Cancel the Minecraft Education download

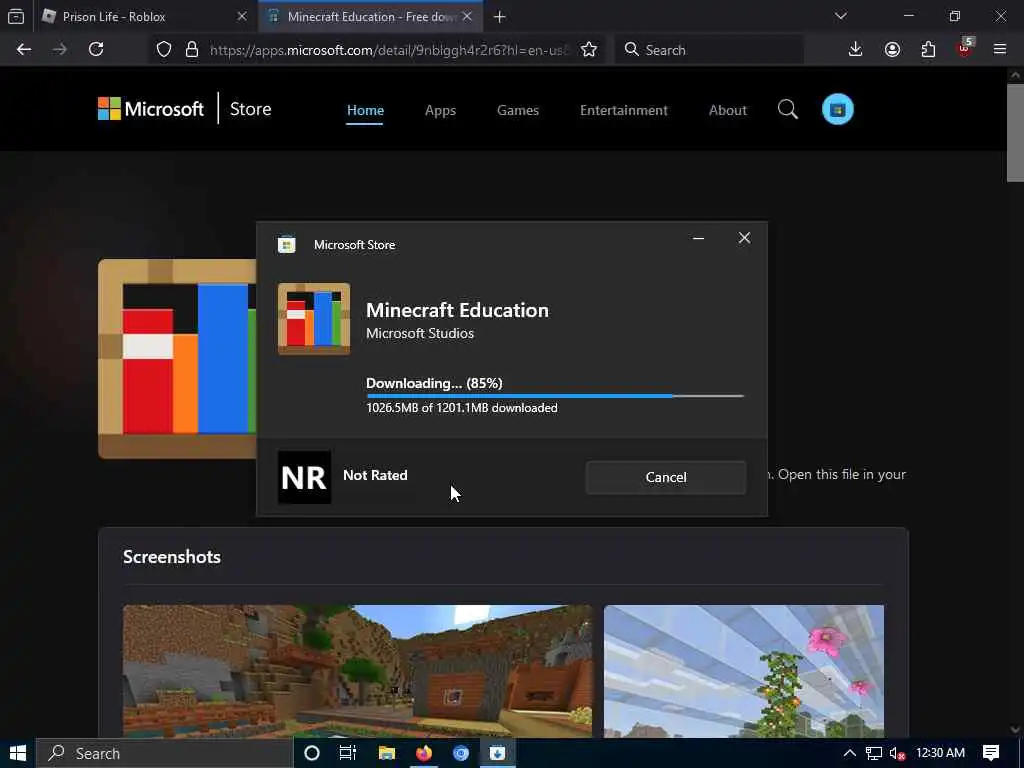(665, 477)
